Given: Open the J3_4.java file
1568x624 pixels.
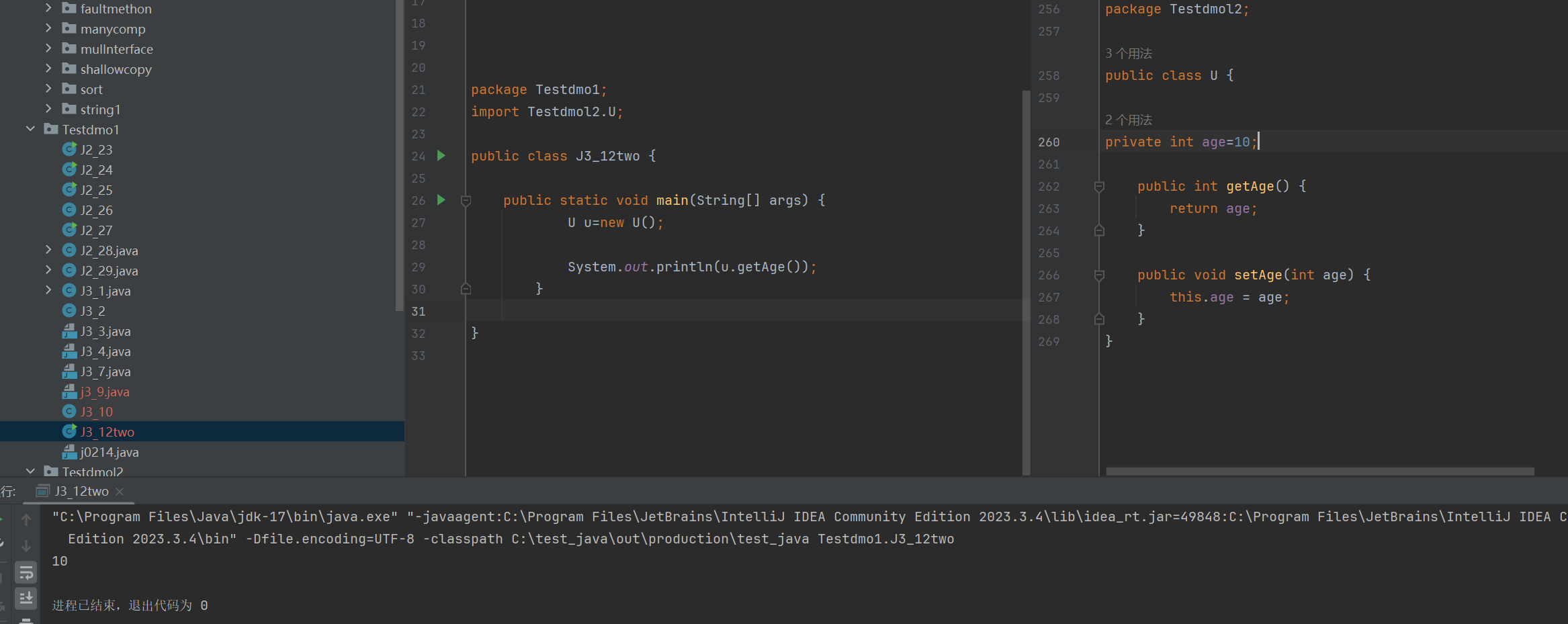Looking at the screenshot, I should tap(105, 351).
